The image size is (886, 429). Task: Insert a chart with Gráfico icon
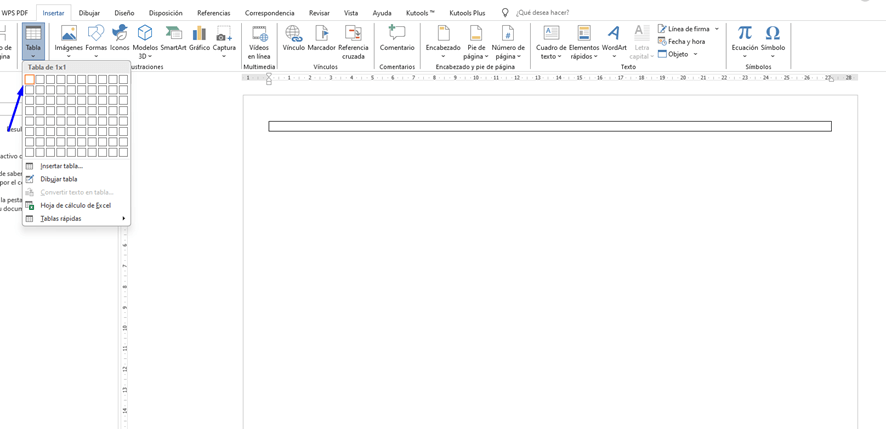coord(199,39)
